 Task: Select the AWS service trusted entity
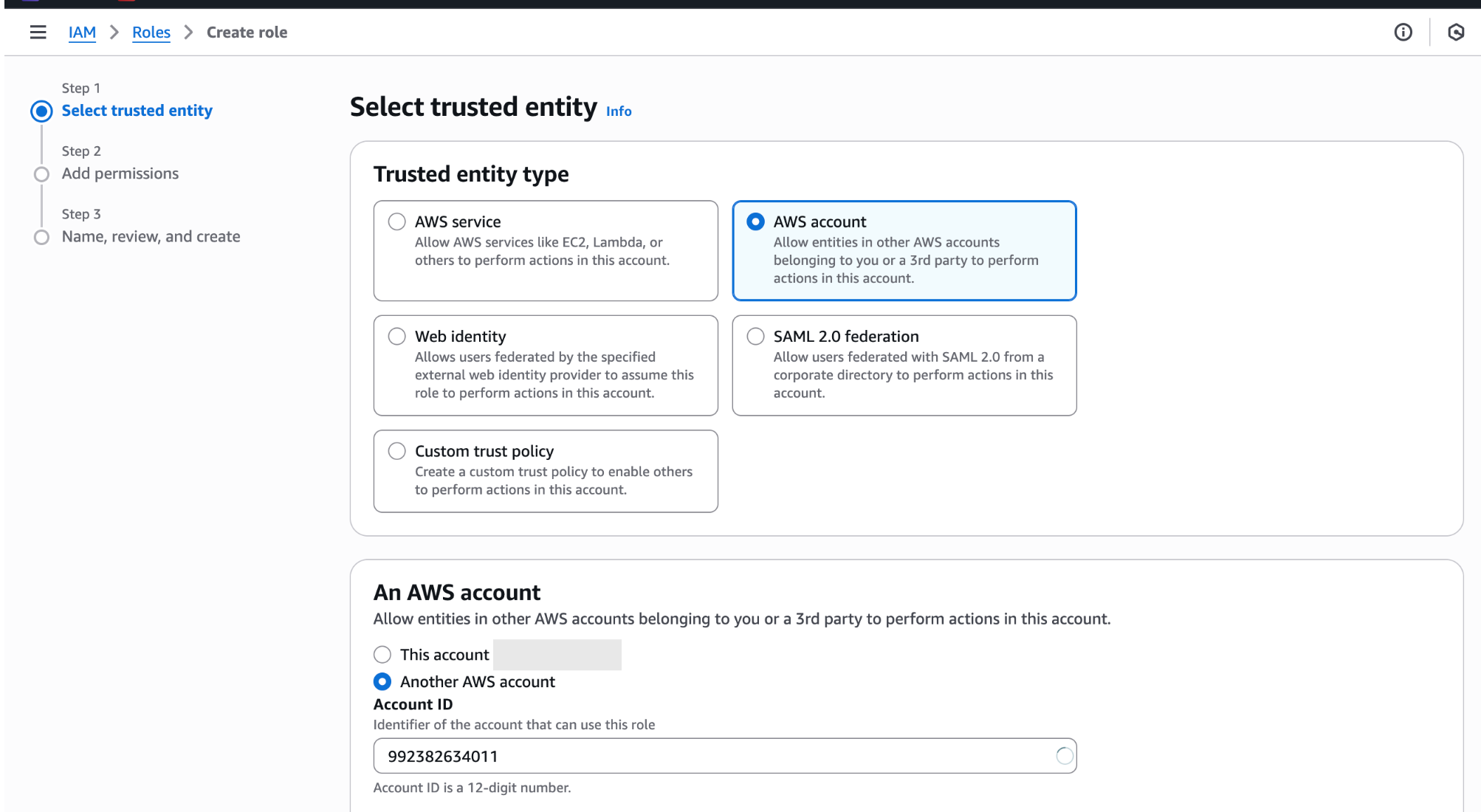coord(546,251)
